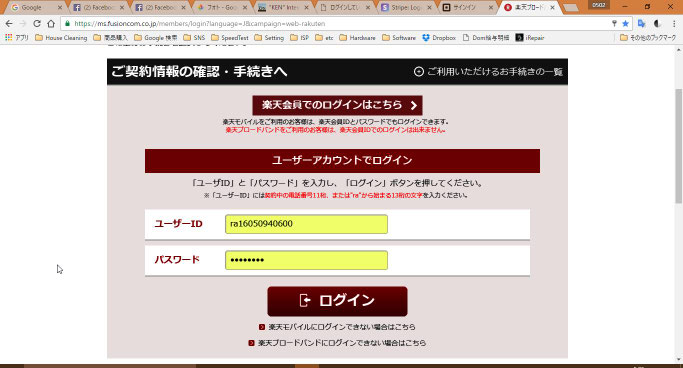Bookmark this page with the star icon

[626, 24]
